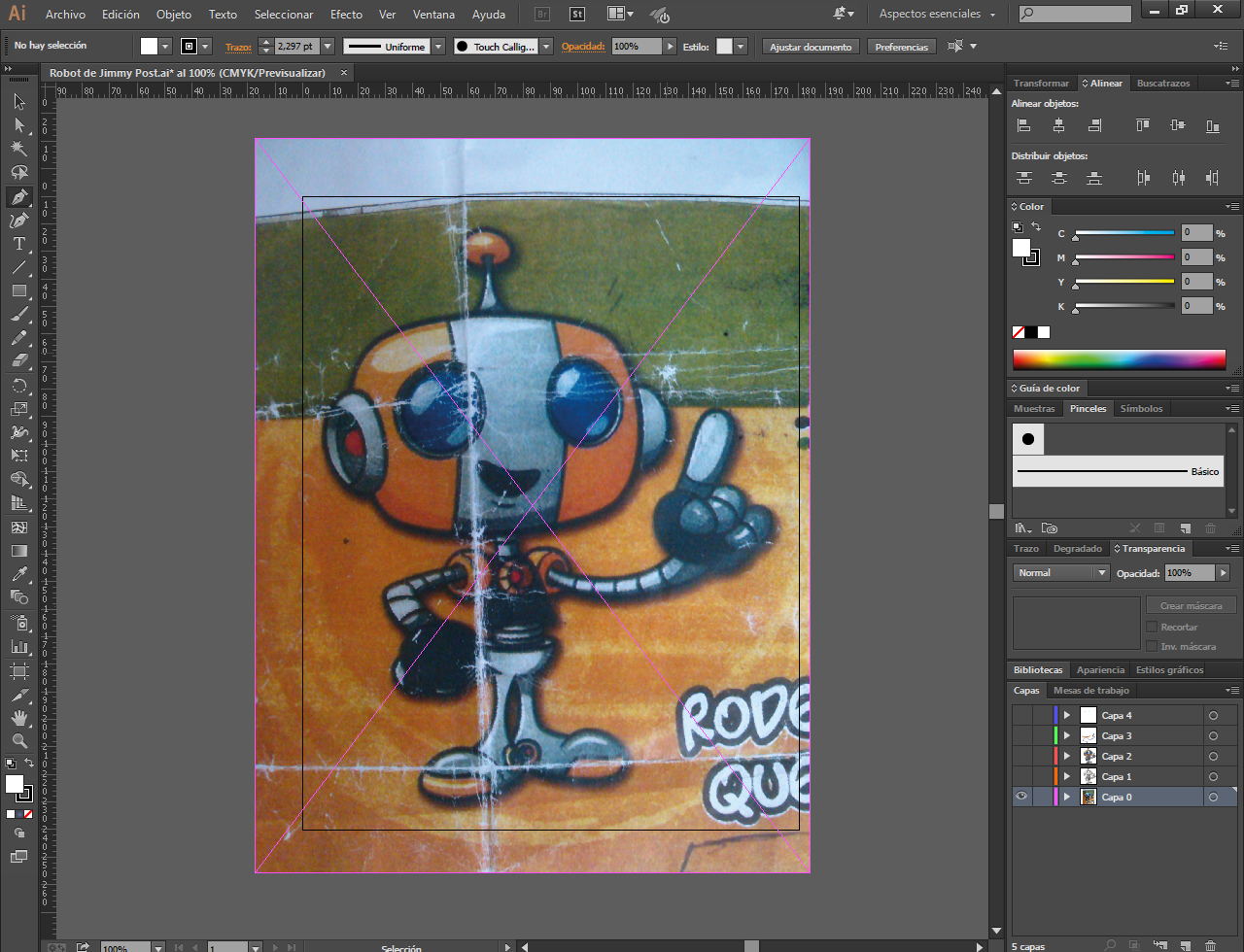Image resolution: width=1244 pixels, height=952 pixels.
Task: Select the Lasso tool
Action: point(18,173)
